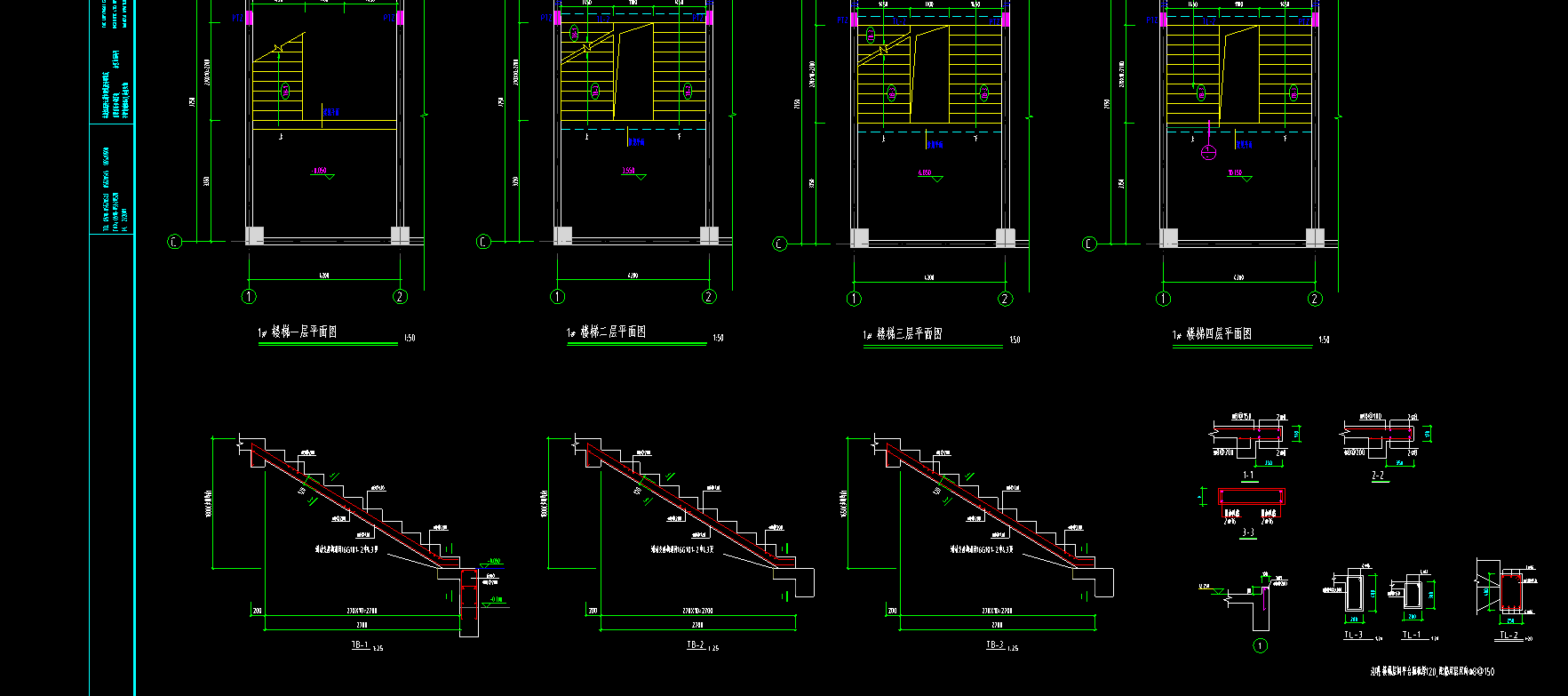The height and width of the screenshot is (696, 1568).
Task: Select the magenta elevation mark in the third floor plan
Action: [925, 172]
